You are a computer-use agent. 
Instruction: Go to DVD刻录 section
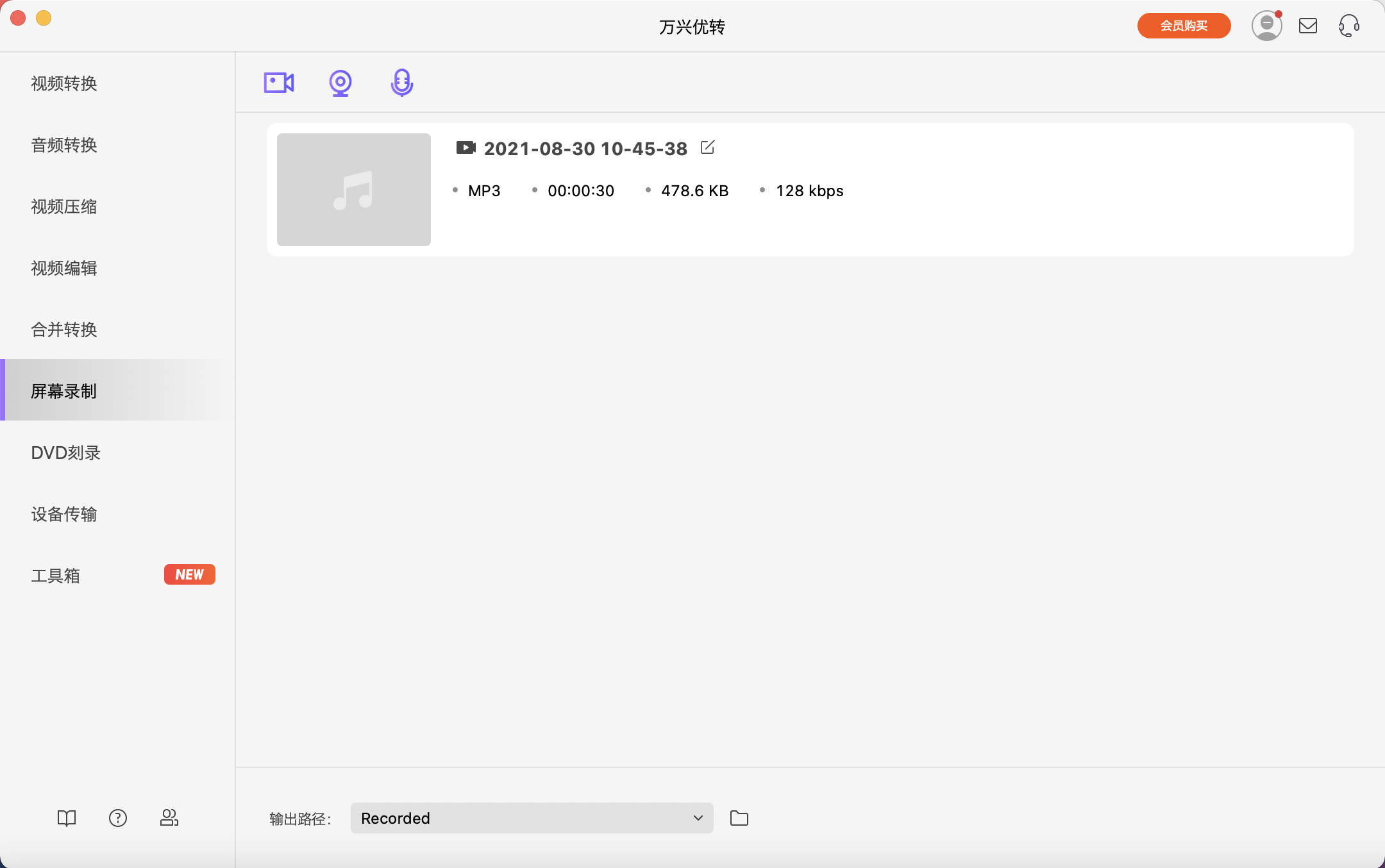click(x=66, y=453)
